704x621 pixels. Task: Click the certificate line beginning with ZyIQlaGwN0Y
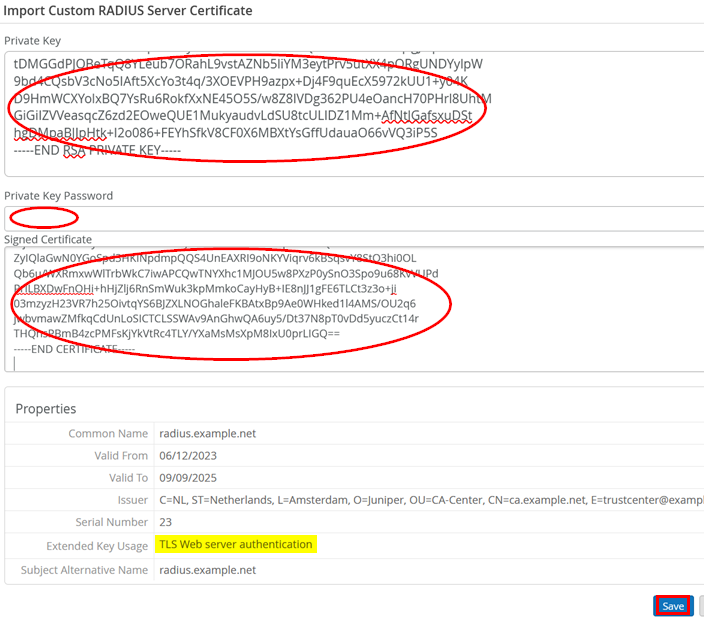point(215,258)
